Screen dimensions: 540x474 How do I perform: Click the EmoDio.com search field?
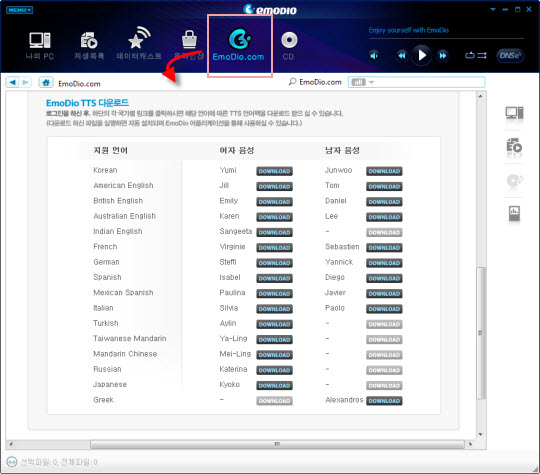(x=416, y=82)
